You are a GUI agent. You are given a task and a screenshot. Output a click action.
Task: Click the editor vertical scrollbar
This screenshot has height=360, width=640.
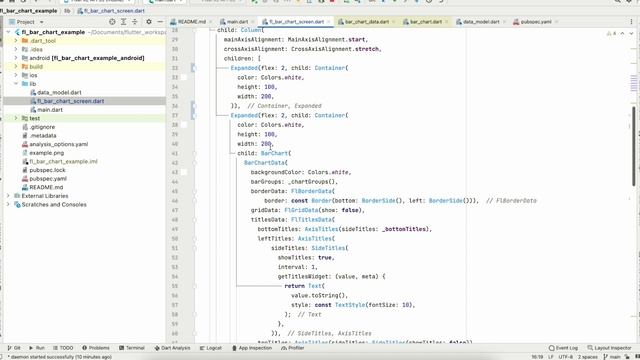pyautogui.click(x=633, y=145)
